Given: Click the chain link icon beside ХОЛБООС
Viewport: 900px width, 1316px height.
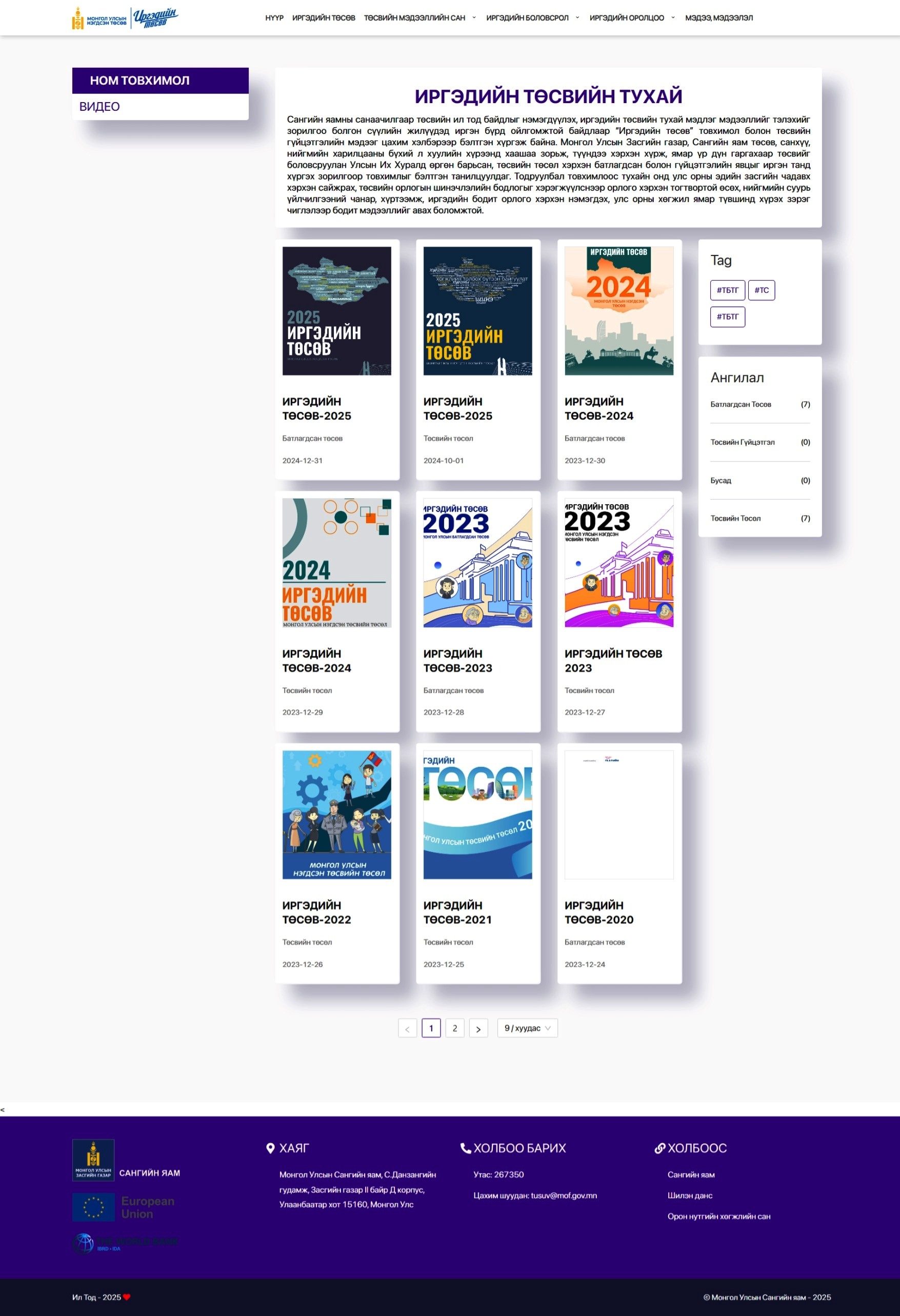Looking at the screenshot, I should [659, 1148].
